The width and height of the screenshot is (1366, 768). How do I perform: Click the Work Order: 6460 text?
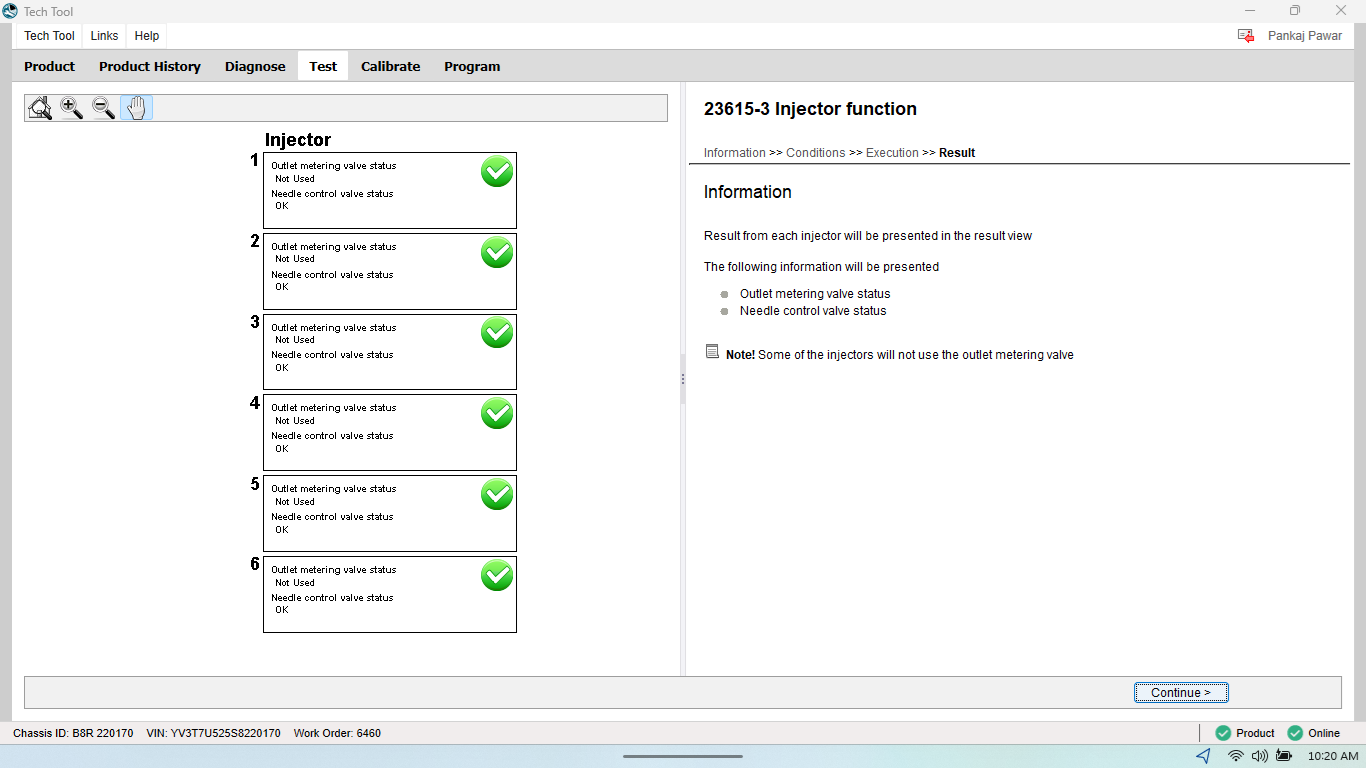tap(337, 733)
